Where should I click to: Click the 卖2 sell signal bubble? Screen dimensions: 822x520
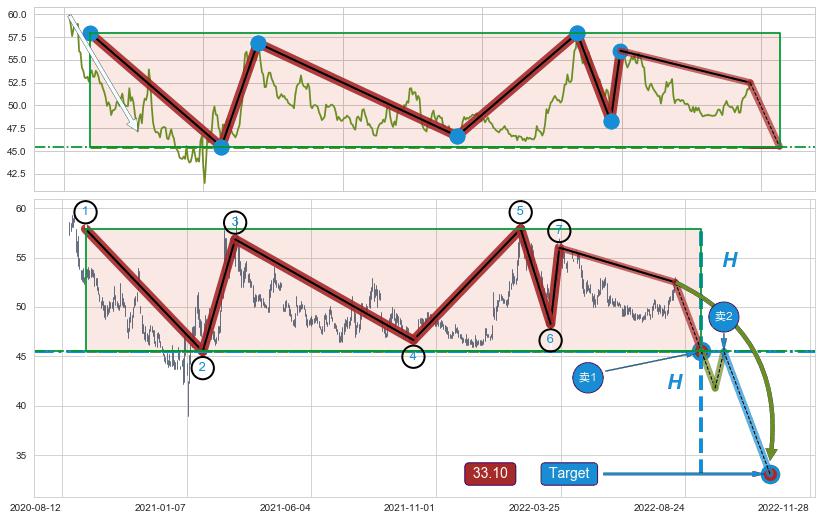[723, 316]
